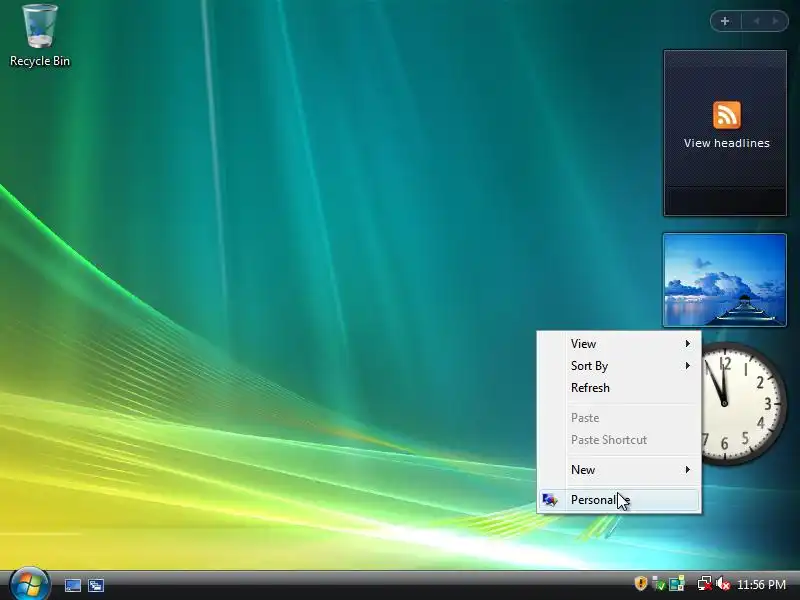Open the Windows Sidebar tray icon
This screenshot has height=600, width=800.
[x=677, y=584]
